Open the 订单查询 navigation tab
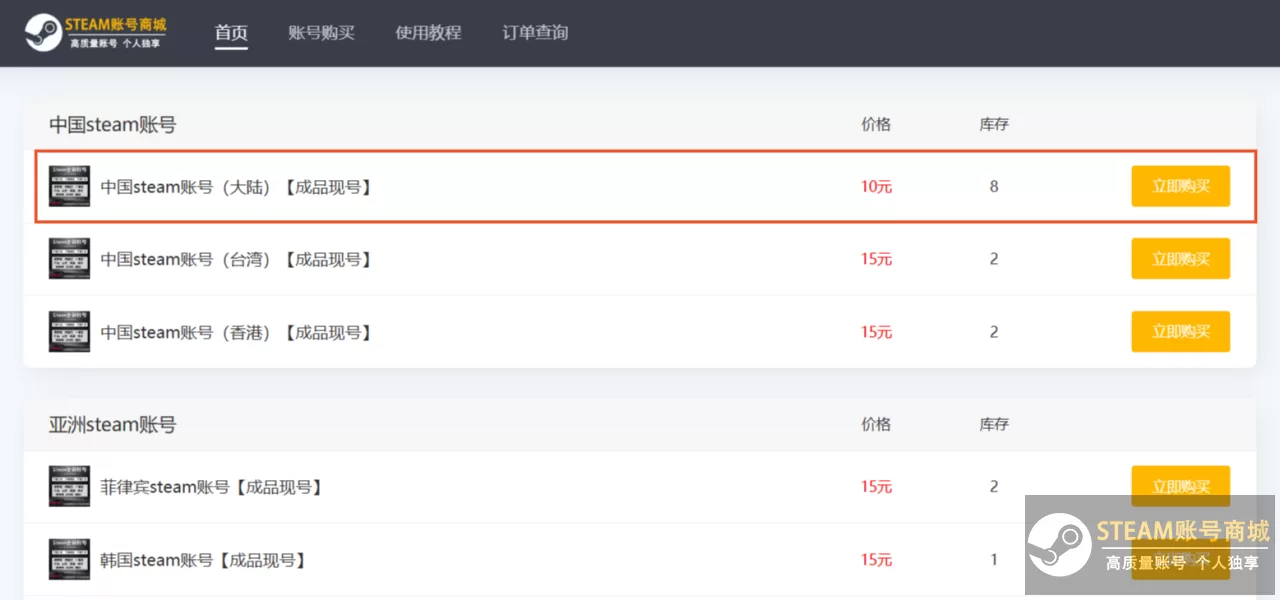 [x=534, y=32]
